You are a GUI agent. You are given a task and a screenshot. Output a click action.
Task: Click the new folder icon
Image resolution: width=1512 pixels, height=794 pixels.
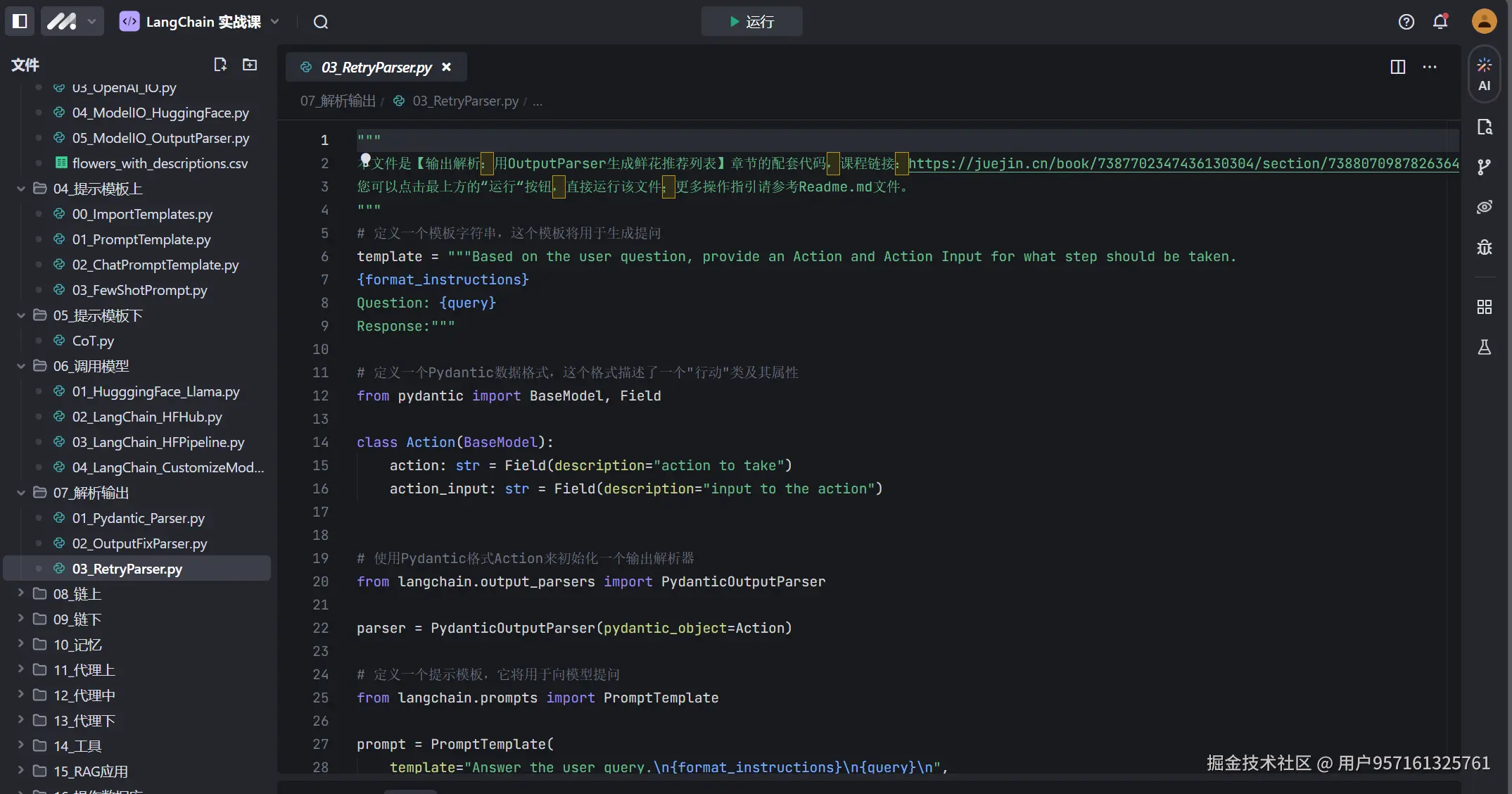point(250,65)
